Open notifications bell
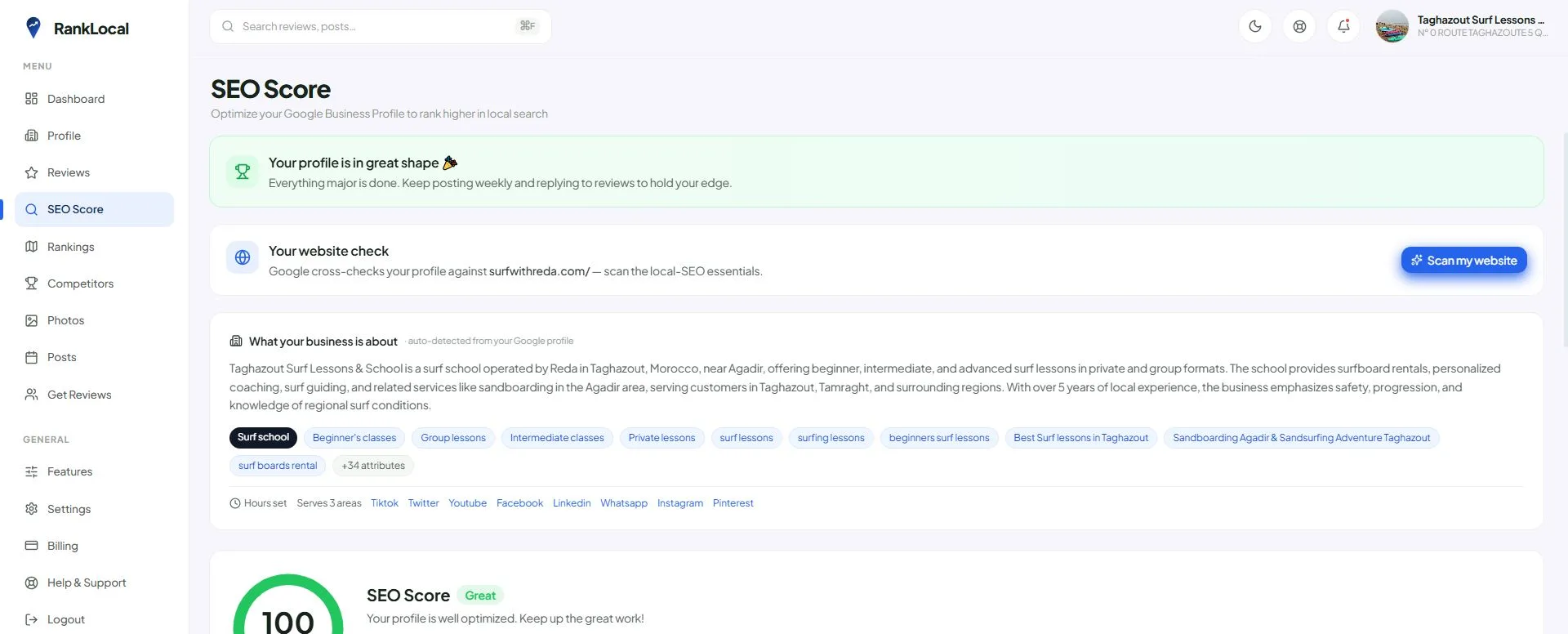The height and width of the screenshot is (634, 1568). (1343, 26)
